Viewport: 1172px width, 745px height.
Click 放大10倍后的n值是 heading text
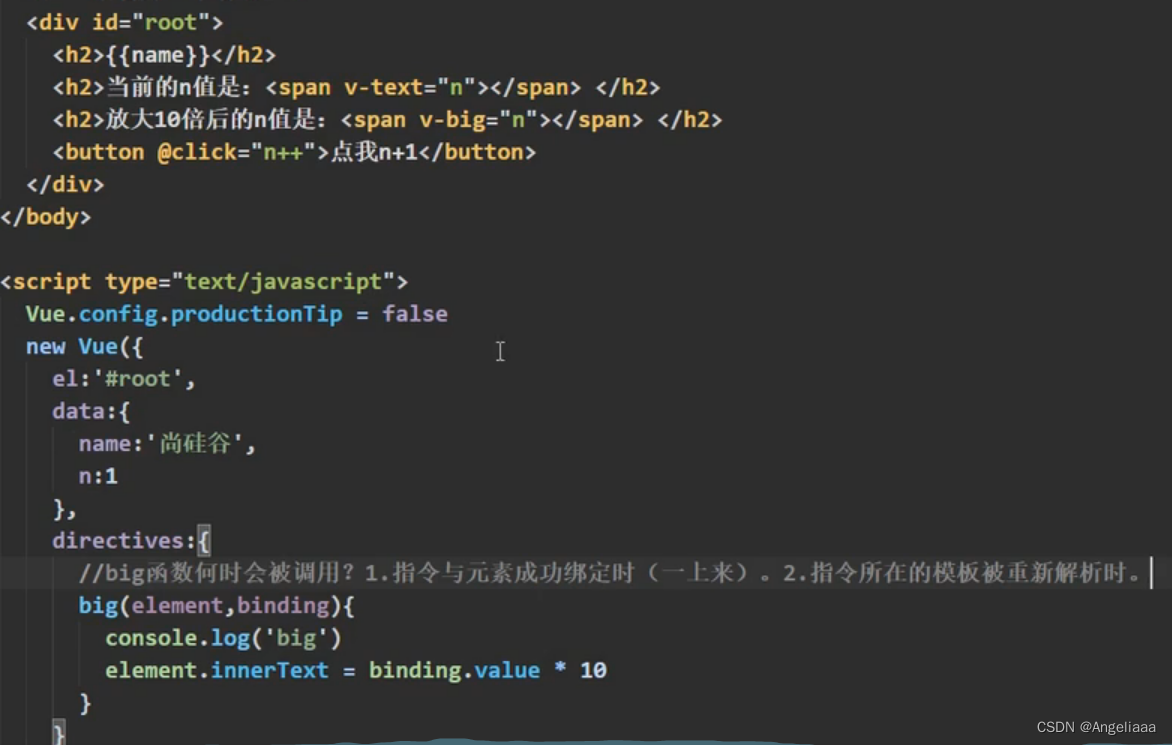tap(217, 120)
